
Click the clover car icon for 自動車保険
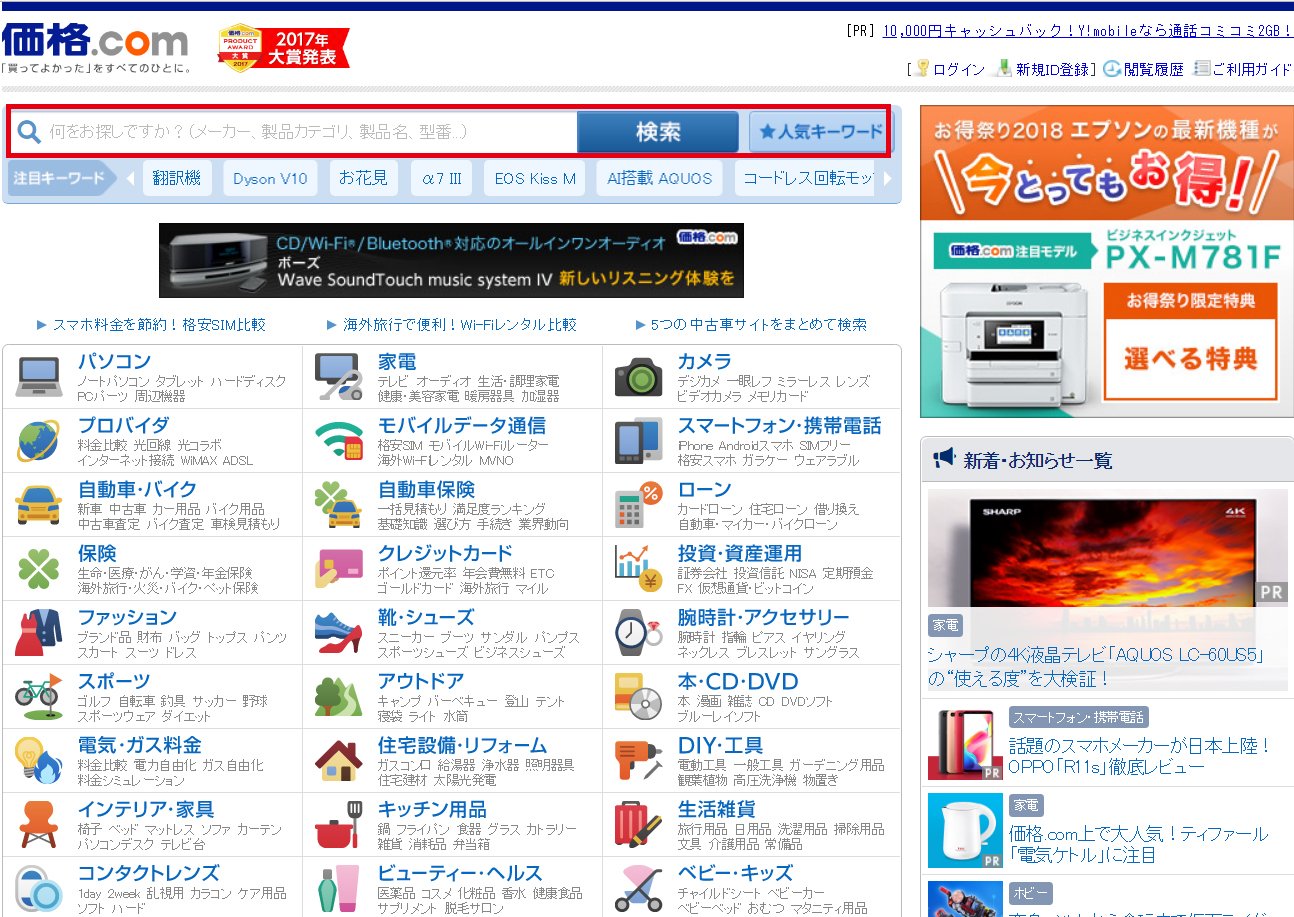tap(339, 505)
